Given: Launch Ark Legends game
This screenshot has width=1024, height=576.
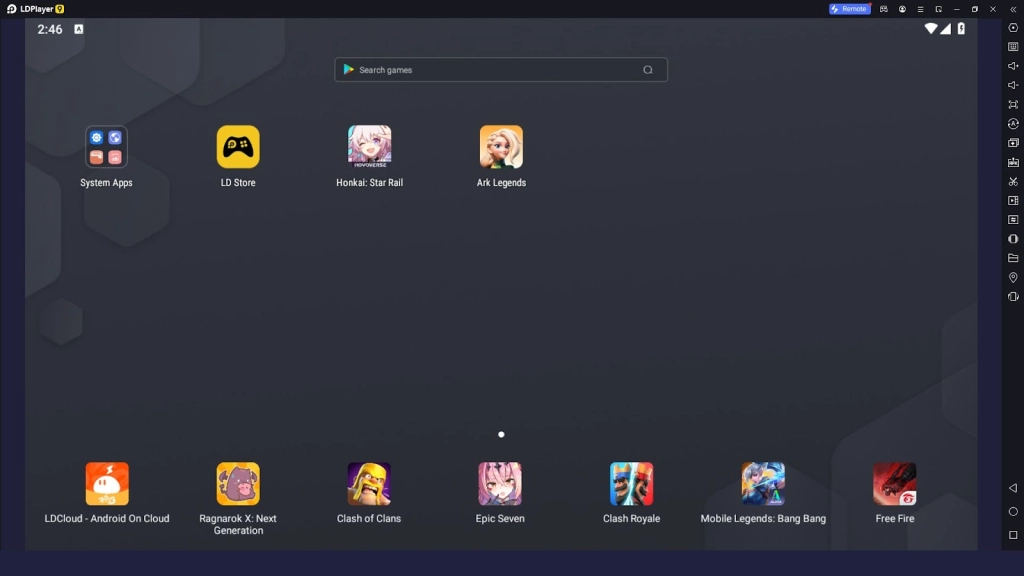Looking at the screenshot, I should click(501, 147).
